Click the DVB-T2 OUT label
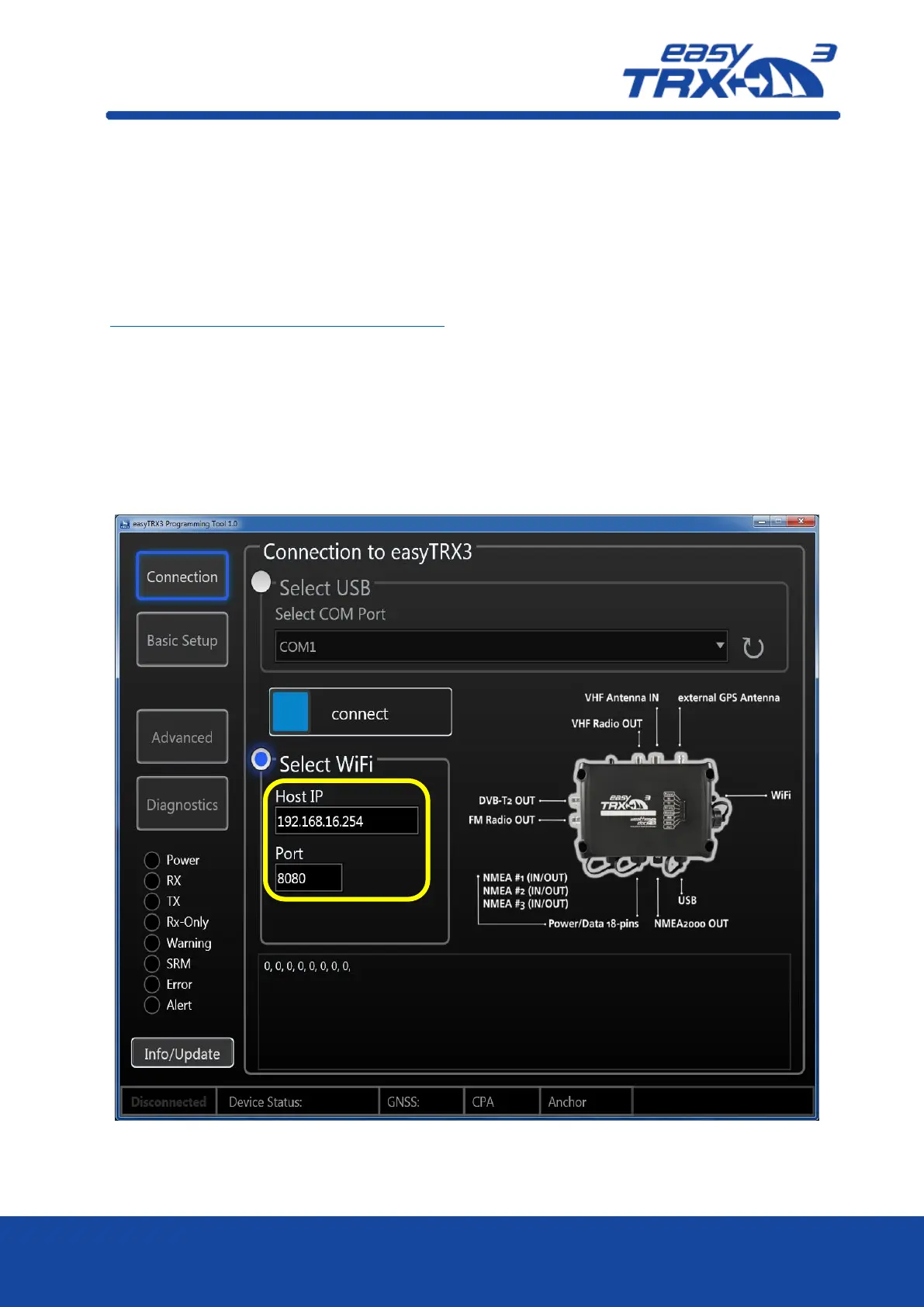Image resolution: width=924 pixels, height=1307 pixels. click(x=507, y=800)
